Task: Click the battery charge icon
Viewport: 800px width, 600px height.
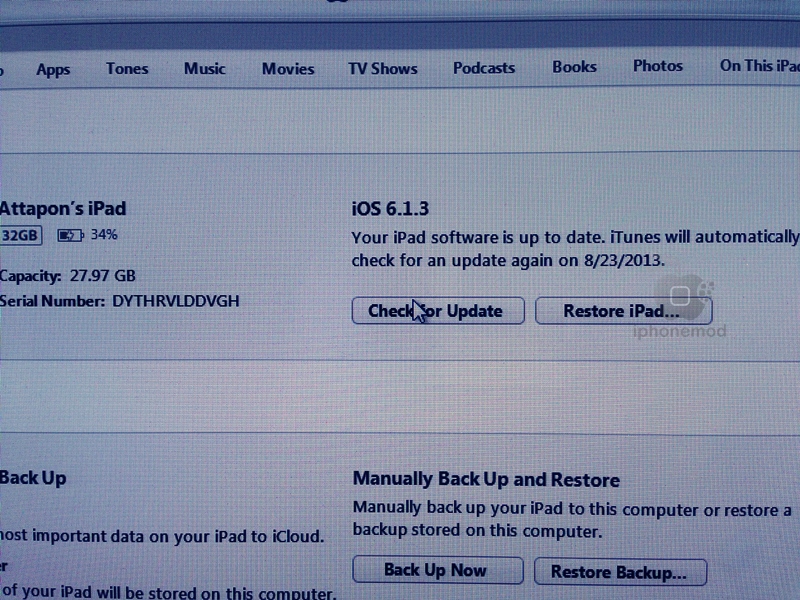Action: point(70,235)
